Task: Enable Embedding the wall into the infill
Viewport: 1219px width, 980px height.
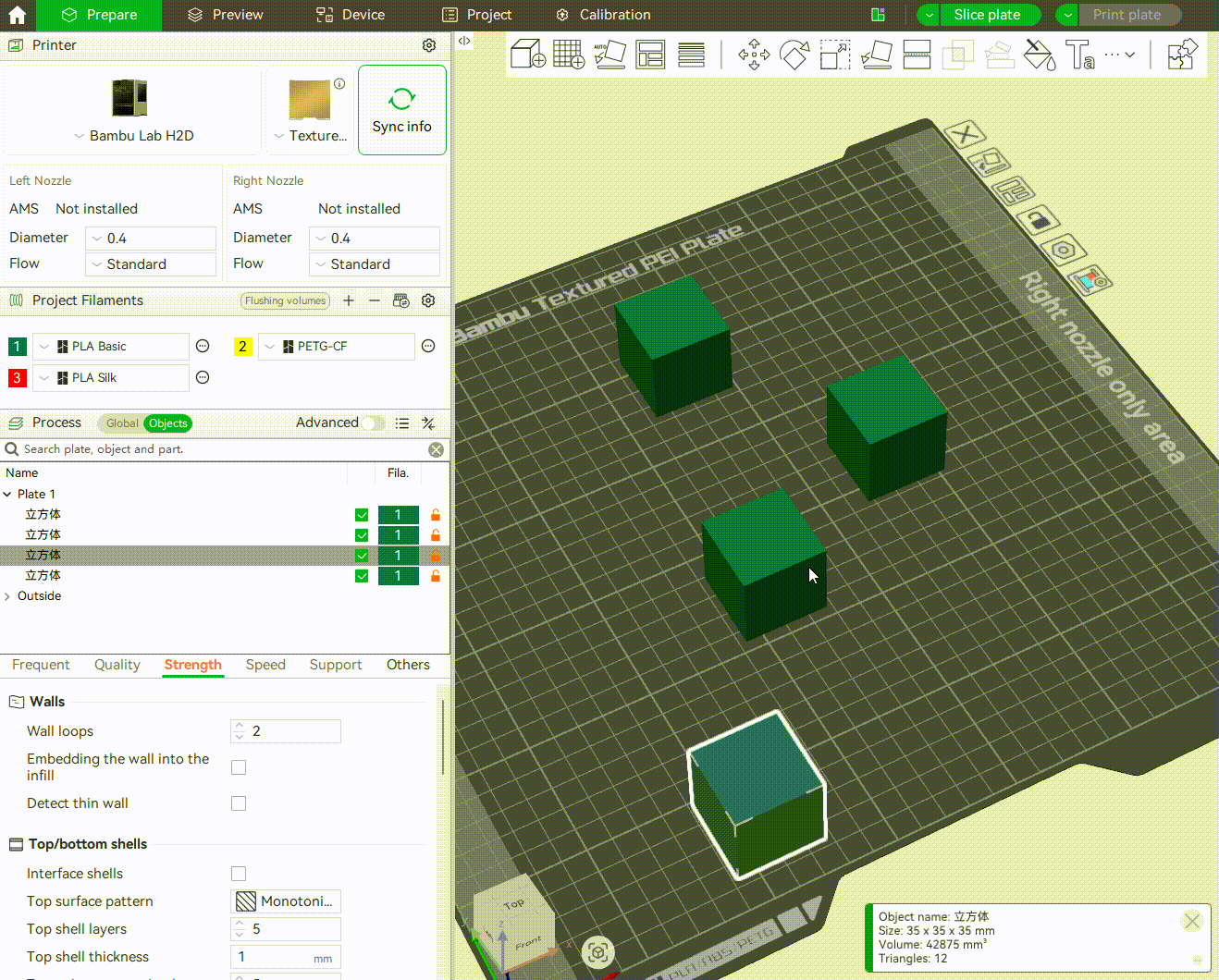Action: click(239, 767)
